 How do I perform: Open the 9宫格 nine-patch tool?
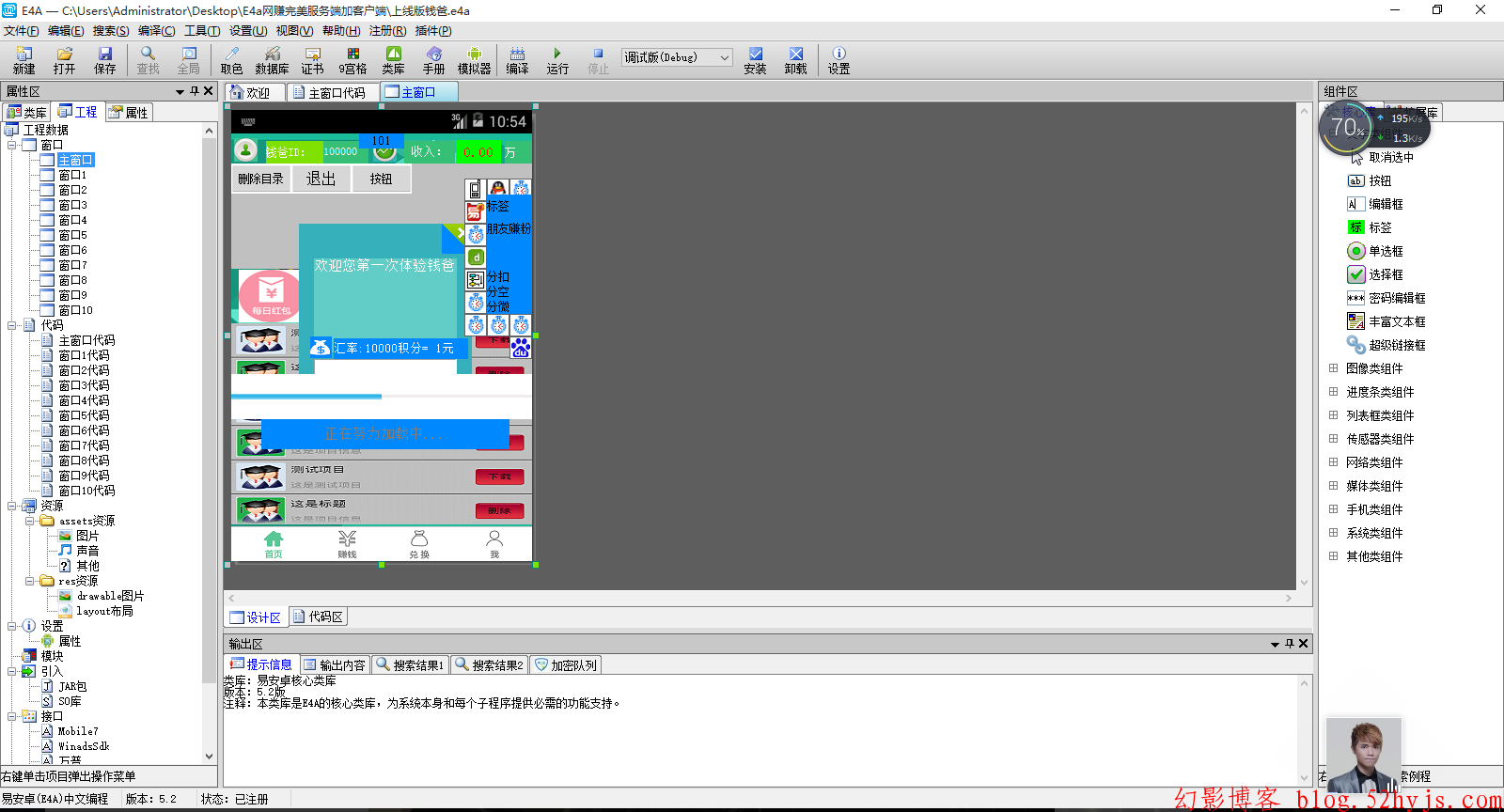352,60
